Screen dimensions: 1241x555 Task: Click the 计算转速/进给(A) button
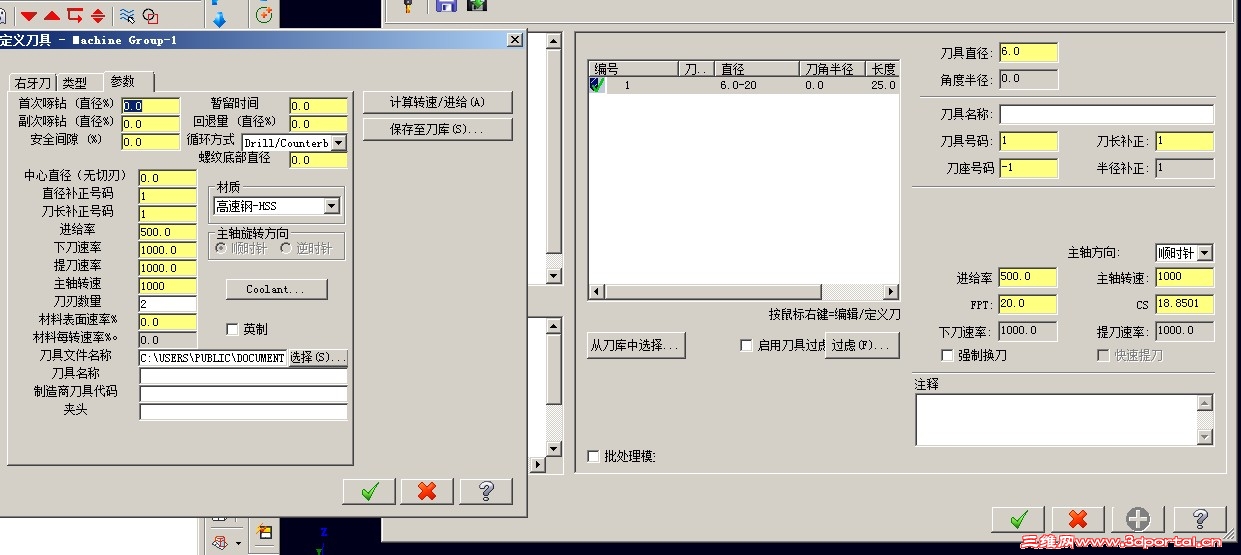point(437,103)
